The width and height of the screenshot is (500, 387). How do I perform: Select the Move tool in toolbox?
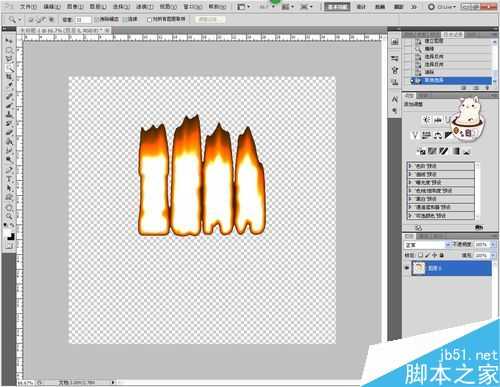tap(9, 41)
